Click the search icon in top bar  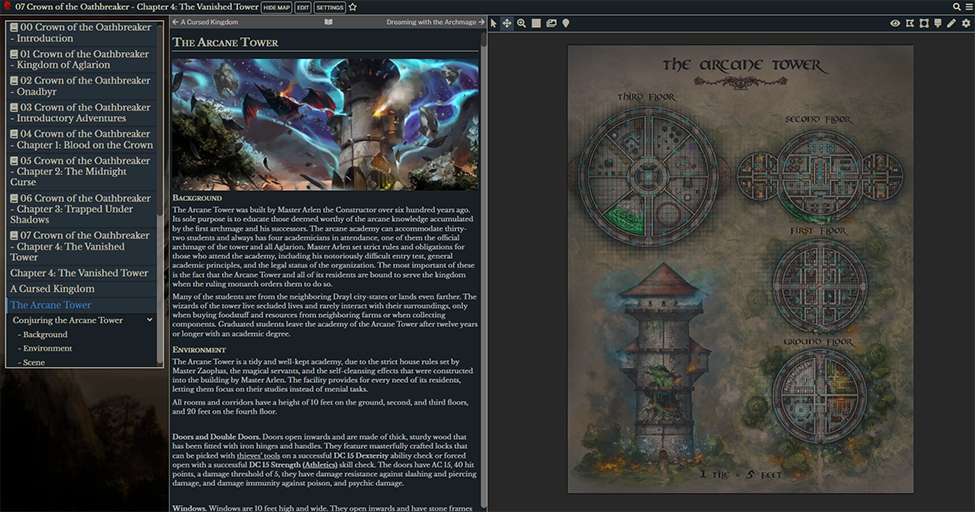[x=956, y=7]
